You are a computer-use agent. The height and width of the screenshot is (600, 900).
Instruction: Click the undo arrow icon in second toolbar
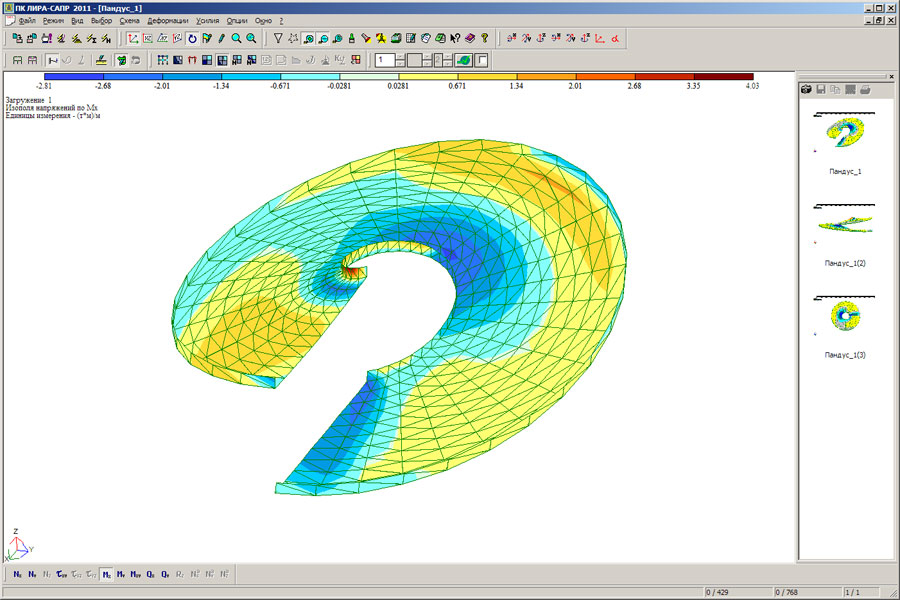pos(135,60)
